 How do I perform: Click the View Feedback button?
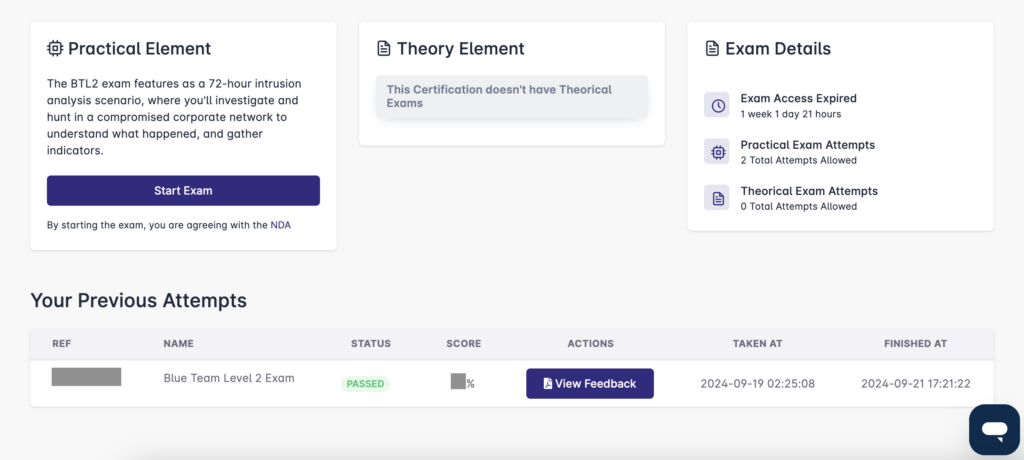click(590, 384)
